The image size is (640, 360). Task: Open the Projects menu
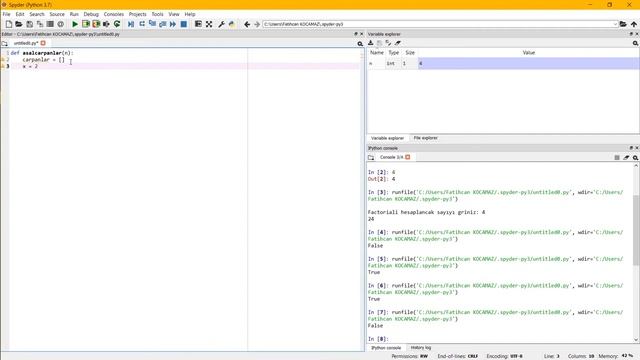138,14
